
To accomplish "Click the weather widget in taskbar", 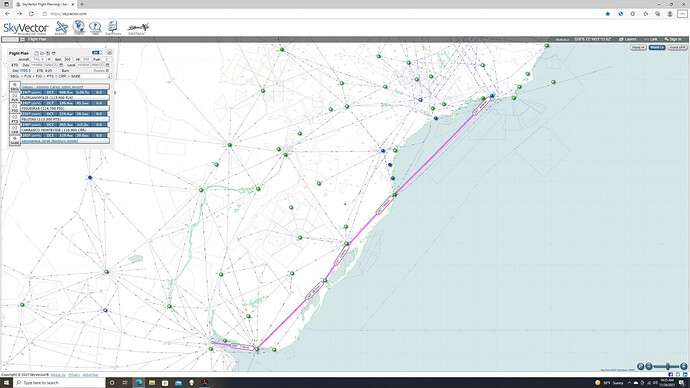I will pos(609,383).
